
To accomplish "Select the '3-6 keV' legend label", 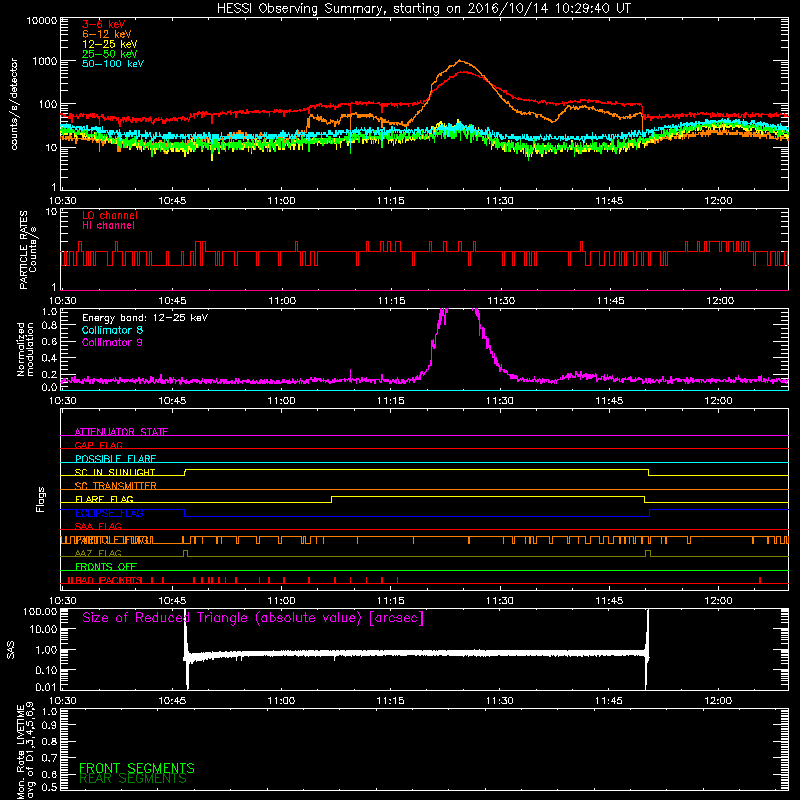I will coord(104,24).
